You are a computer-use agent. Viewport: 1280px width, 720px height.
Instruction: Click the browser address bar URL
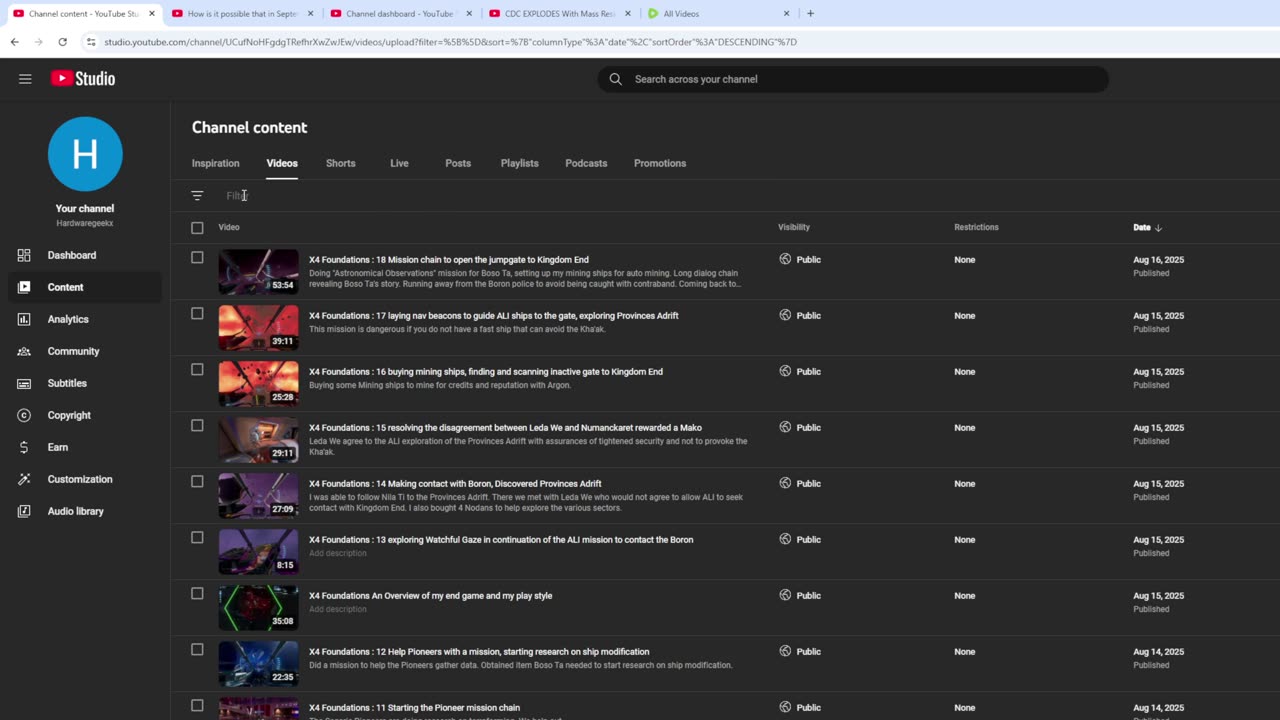pyautogui.click(x=451, y=42)
